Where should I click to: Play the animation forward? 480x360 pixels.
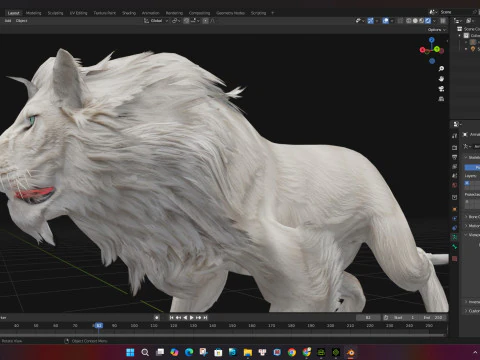point(192,318)
